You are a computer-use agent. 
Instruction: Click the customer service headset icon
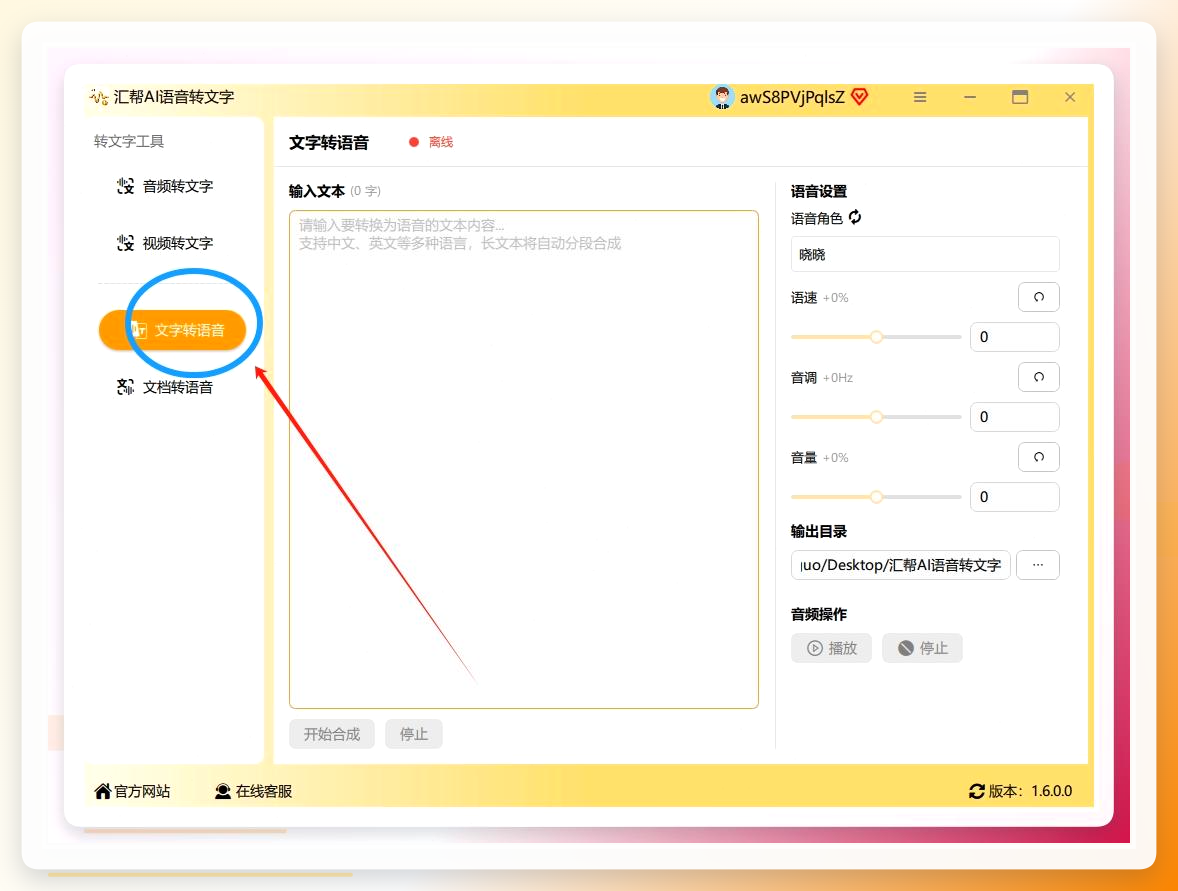(223, 791)
